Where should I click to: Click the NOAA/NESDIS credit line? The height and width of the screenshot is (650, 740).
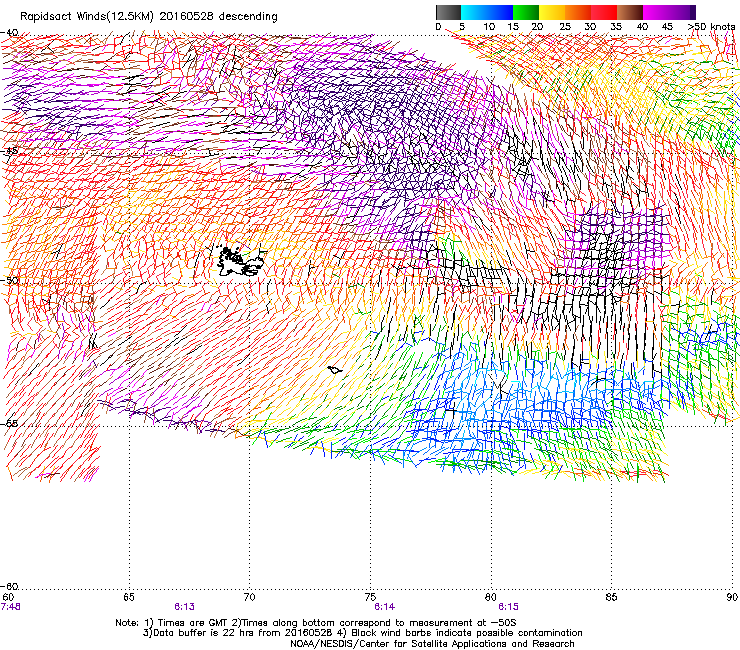tap(432, 644)
